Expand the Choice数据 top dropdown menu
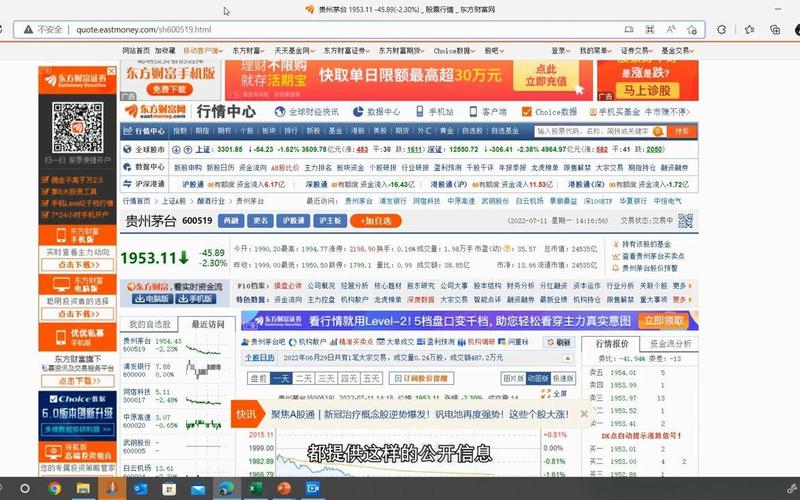The image size is (800, 500). coord(454,51)
